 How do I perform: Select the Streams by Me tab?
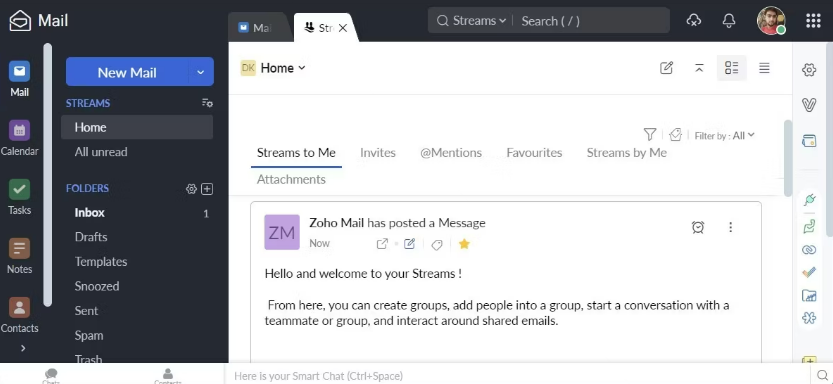pos(626,153)
